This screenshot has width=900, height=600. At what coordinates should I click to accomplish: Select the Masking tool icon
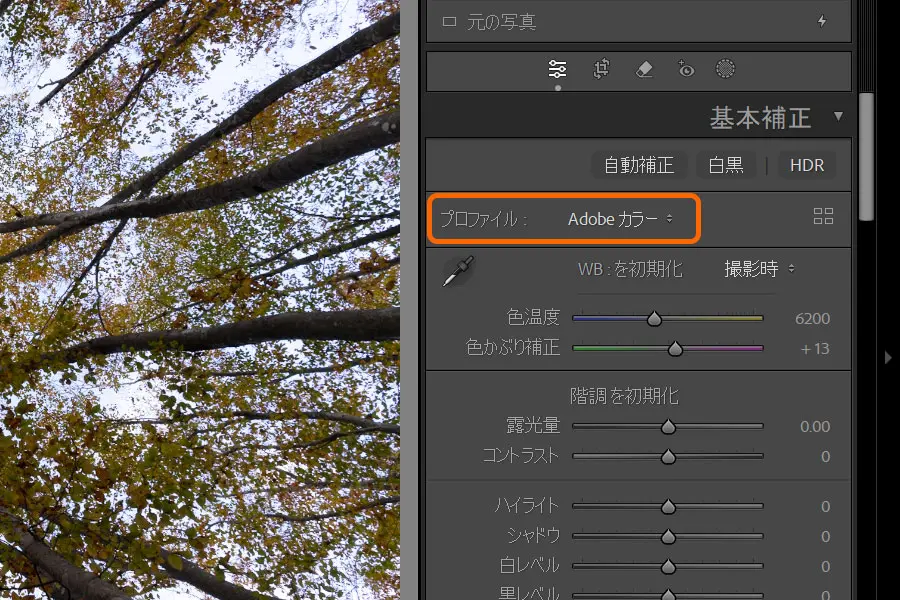(x=725, y=69)
